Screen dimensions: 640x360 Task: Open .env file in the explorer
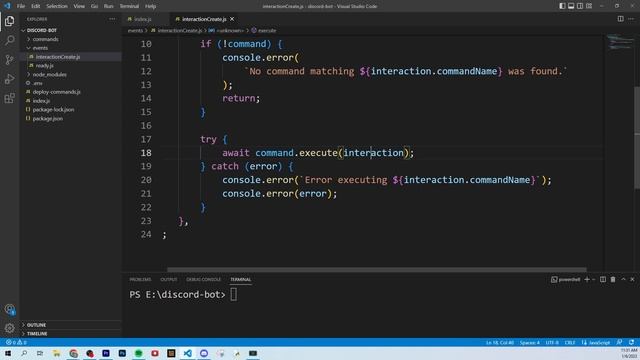click(x=37, y=83)
